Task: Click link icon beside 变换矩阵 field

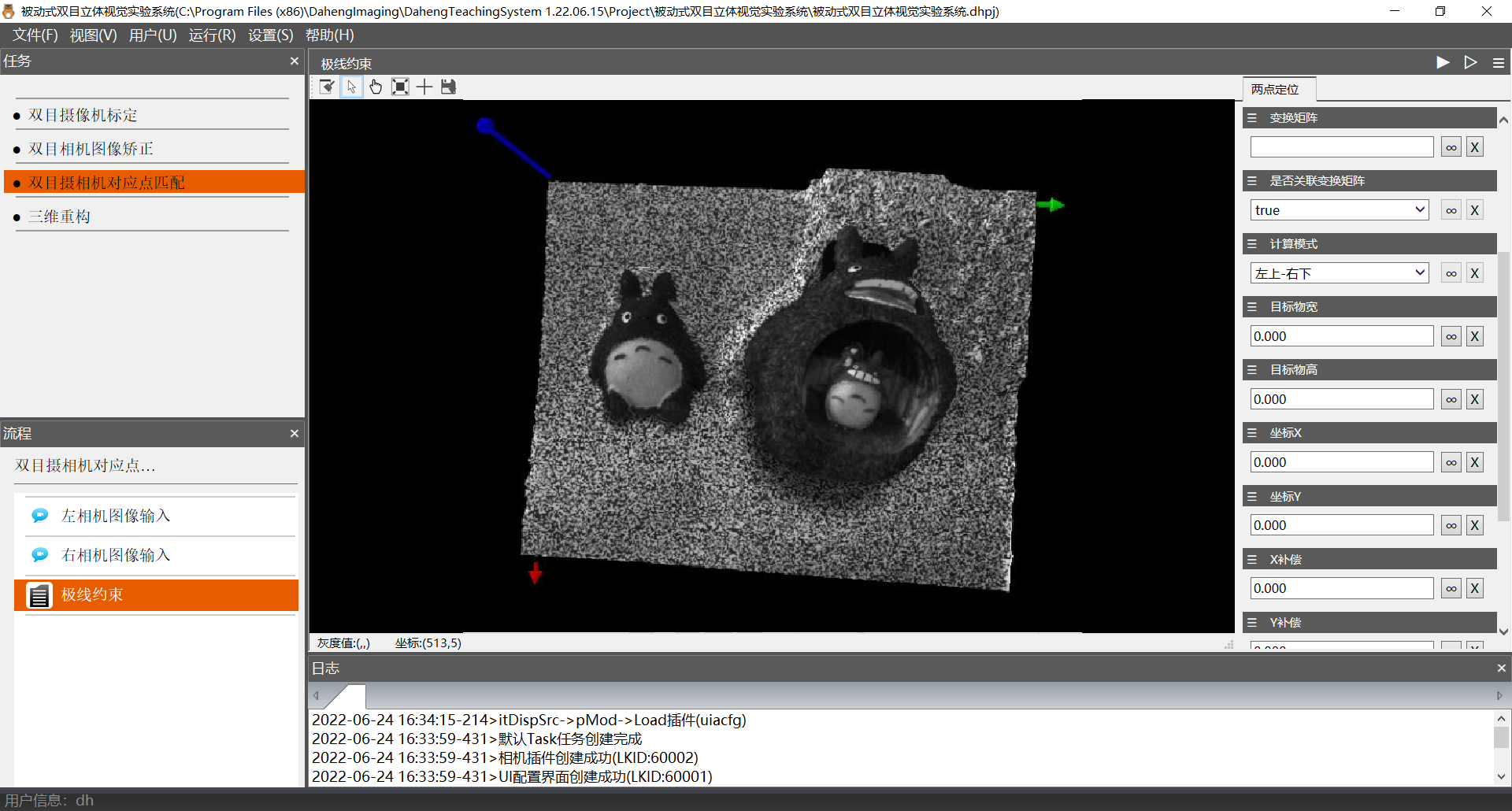Action: point(1451,147)
